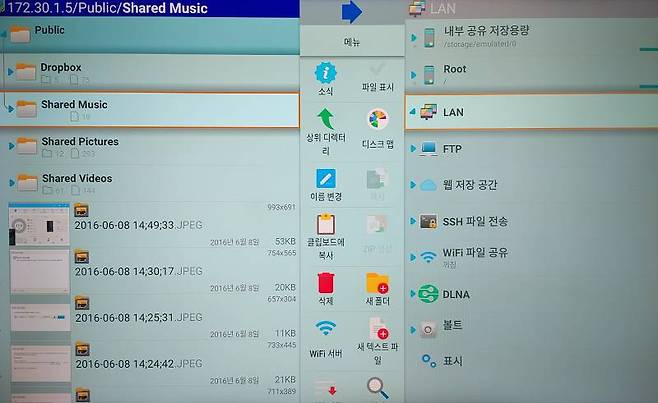Open the 메뉴 header button
The image size is (658, 403).
click(x=352, y=42)
